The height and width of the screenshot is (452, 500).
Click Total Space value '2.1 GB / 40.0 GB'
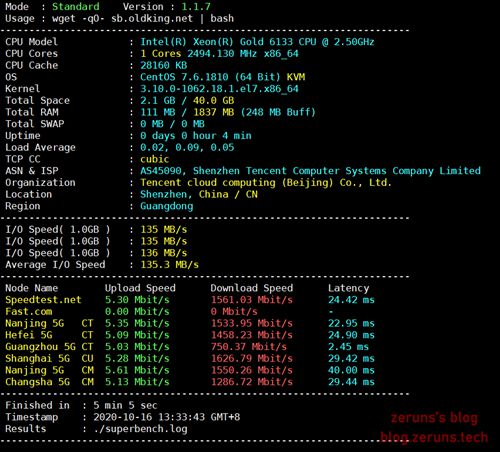click(187, 100)
